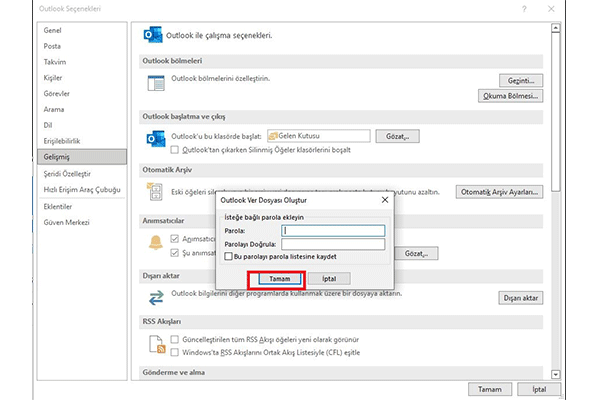
Task: Open Şeridi Özelleştir settings
Action: pos(67,174)
